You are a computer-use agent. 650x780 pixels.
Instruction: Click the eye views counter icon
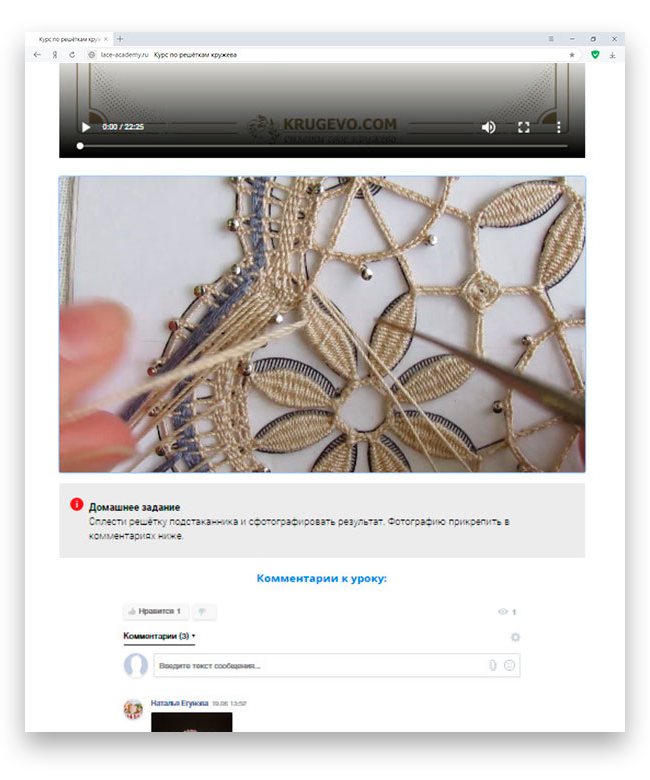pyautogui.click(x=502, y=612)
